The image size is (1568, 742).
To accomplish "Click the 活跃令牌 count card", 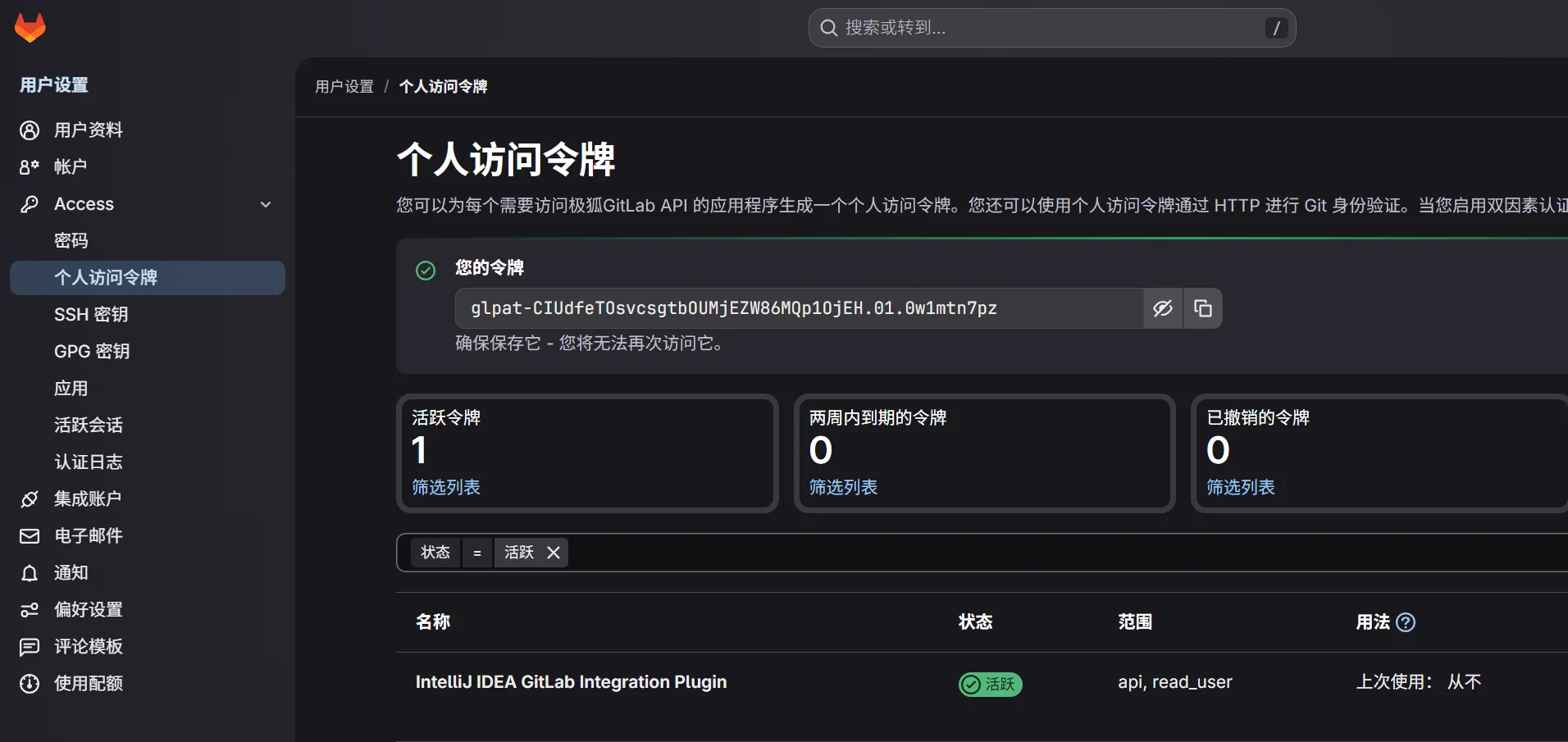I will click(587, 453).
